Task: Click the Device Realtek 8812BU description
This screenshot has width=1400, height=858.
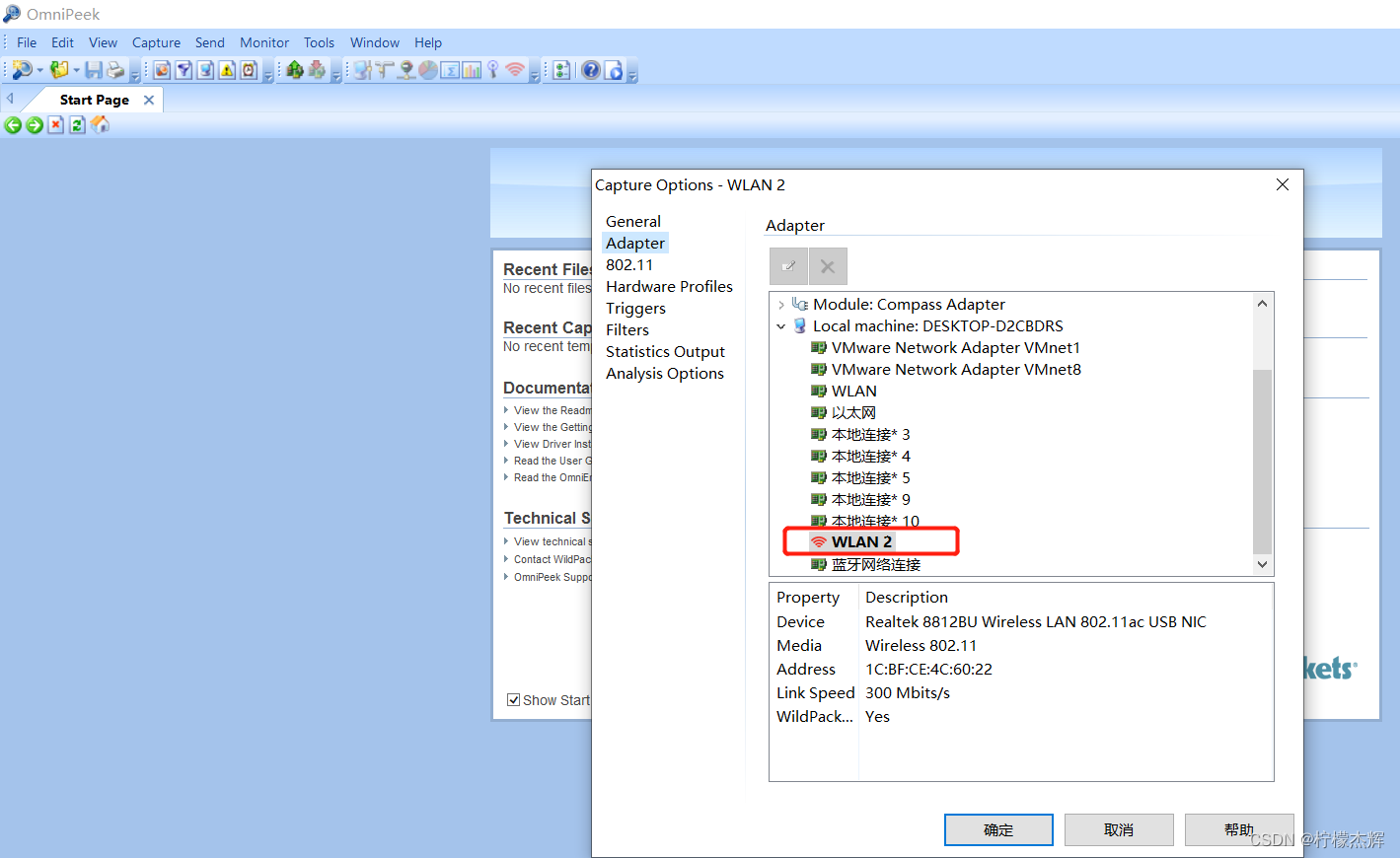Action: click(1035, 622)
